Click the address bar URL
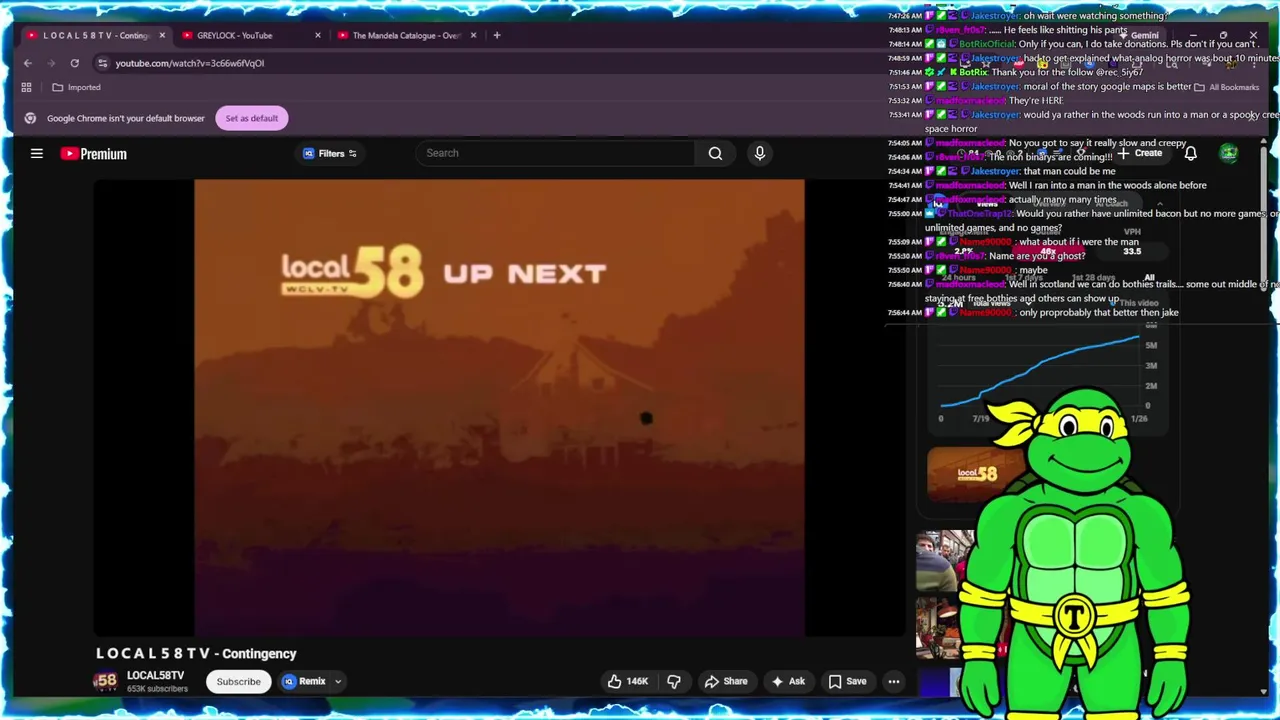Viewport: 1280px width, 720px height. 189,63
